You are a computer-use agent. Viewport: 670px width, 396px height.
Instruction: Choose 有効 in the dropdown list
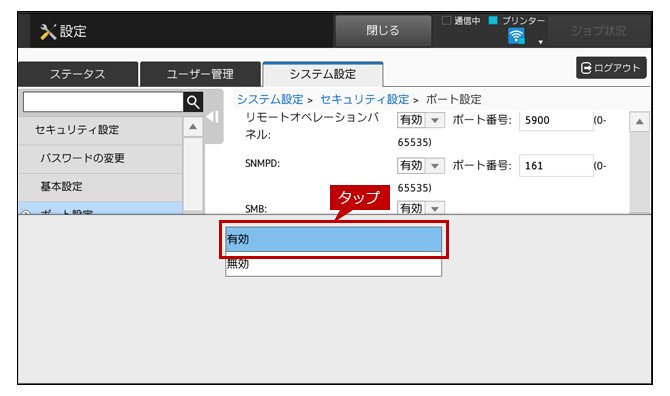click(x=333, y=239)
